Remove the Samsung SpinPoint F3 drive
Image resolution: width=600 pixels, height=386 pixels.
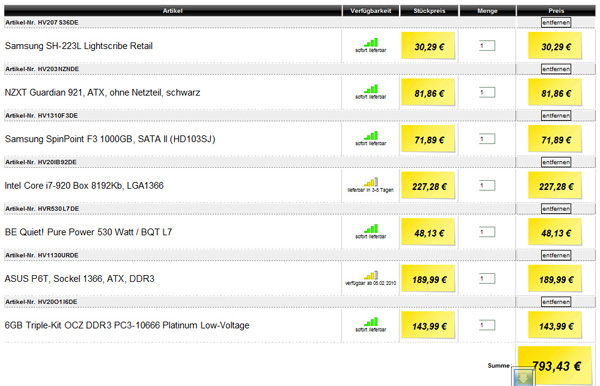tap(556, 116)
